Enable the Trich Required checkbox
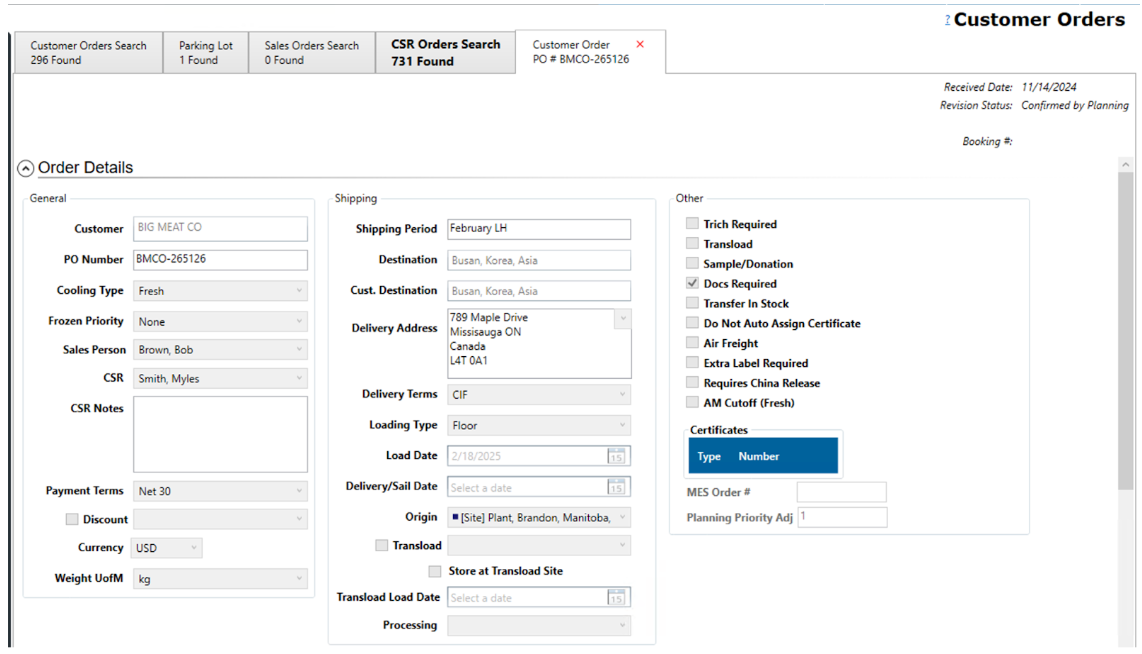Viewport: 1142px width, 654px height. point(692,225)
